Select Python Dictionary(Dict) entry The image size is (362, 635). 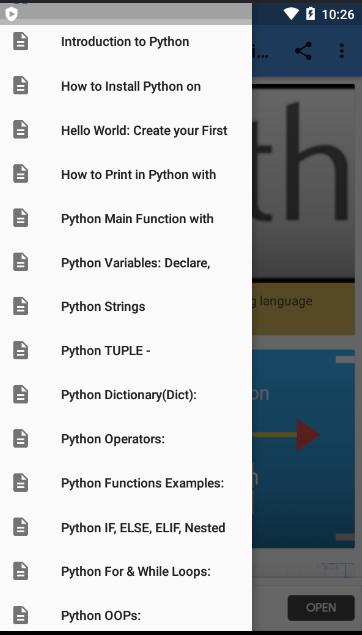tap(126, 395)
